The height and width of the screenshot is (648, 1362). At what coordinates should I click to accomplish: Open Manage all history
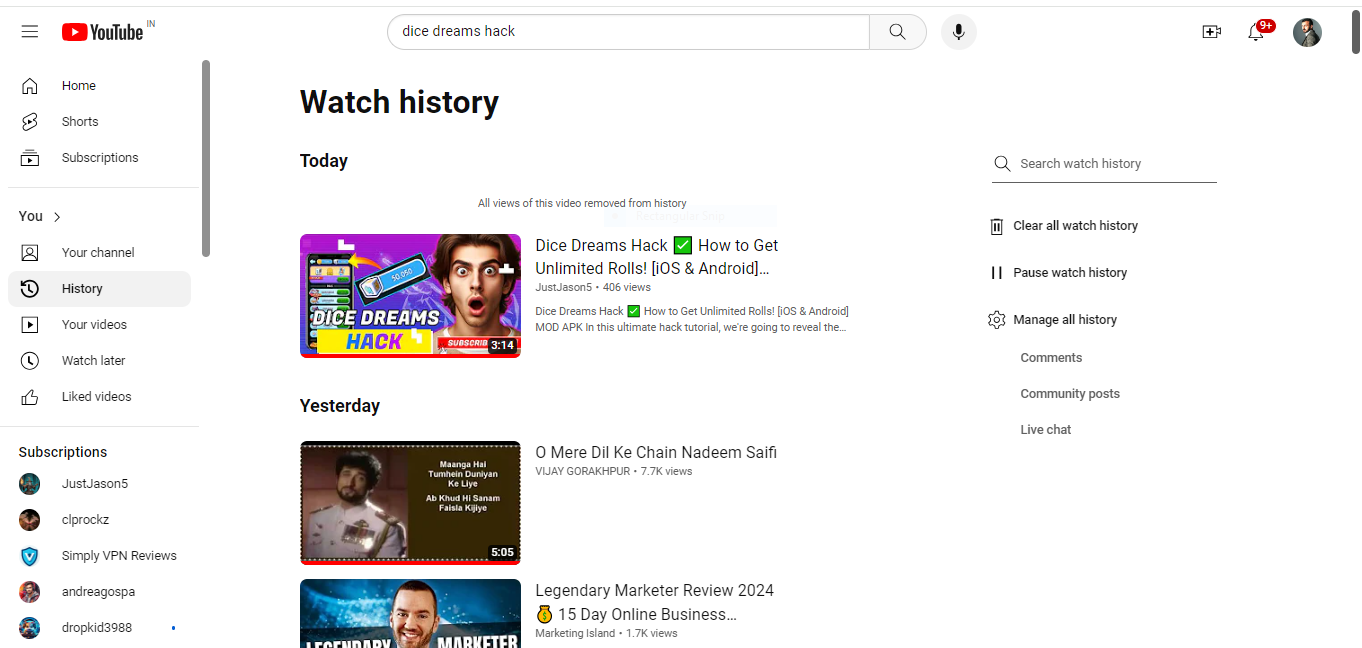[x=1052, y=320]
